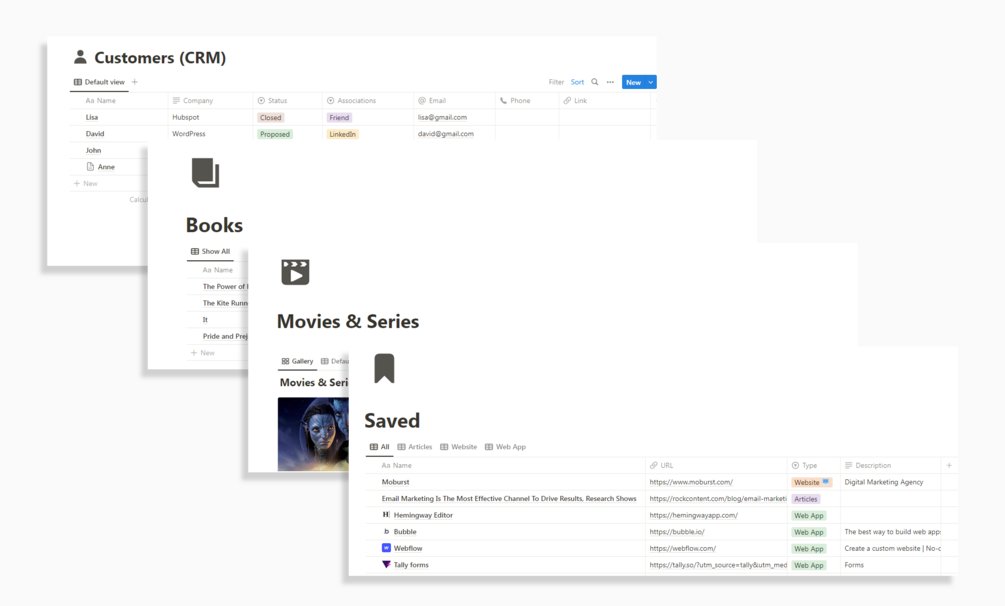Open the tally.so URL
This screenshot has height=606, width=1005.
(x=718, y=565)
